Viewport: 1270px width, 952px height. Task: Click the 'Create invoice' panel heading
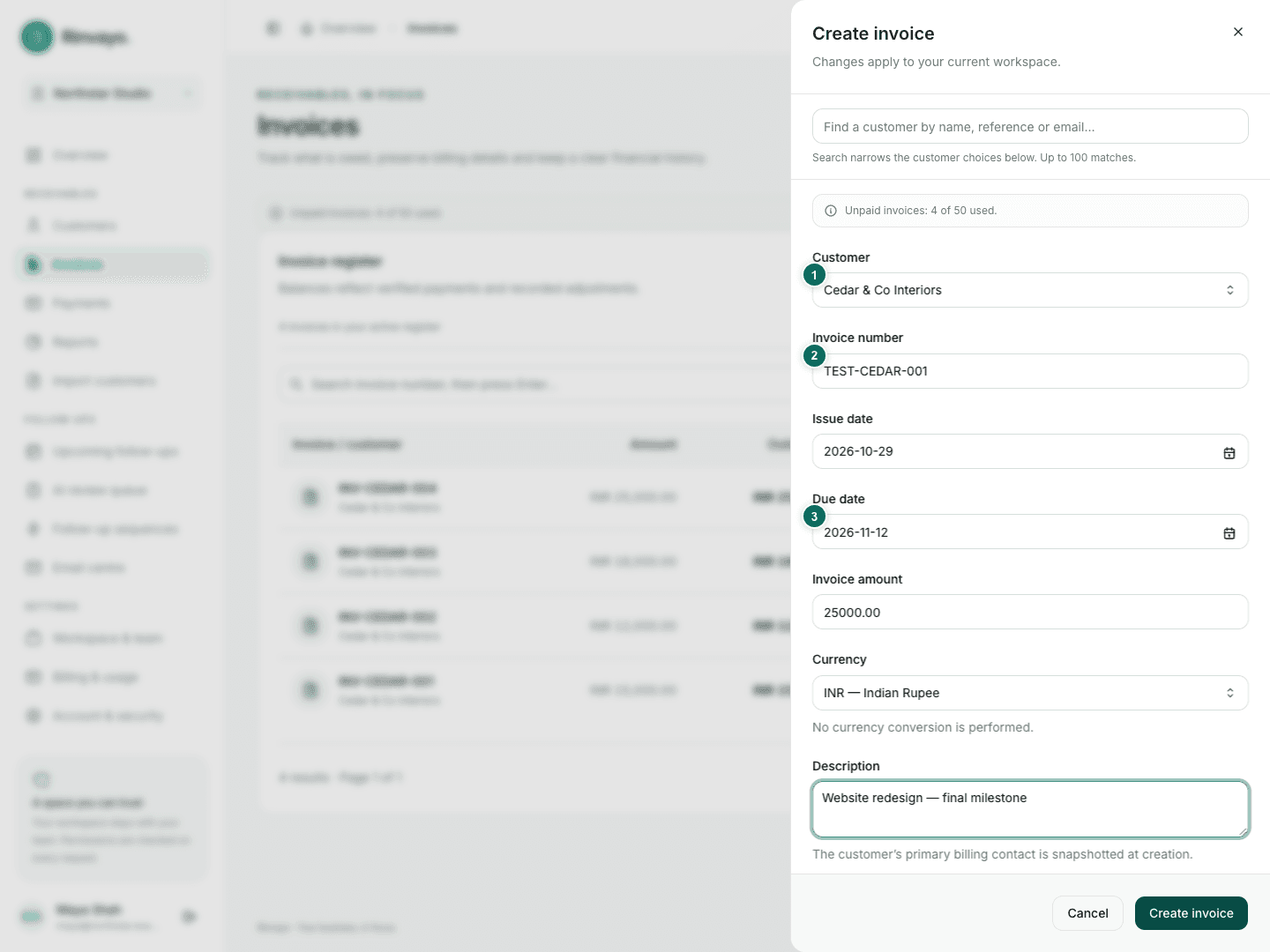(x=873, y=33)
